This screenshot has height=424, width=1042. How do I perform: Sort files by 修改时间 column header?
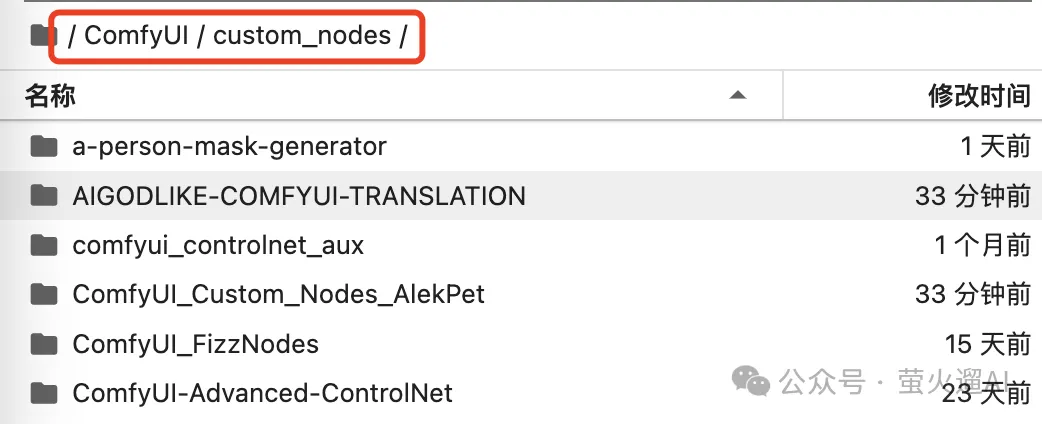(x=979, y=96)
